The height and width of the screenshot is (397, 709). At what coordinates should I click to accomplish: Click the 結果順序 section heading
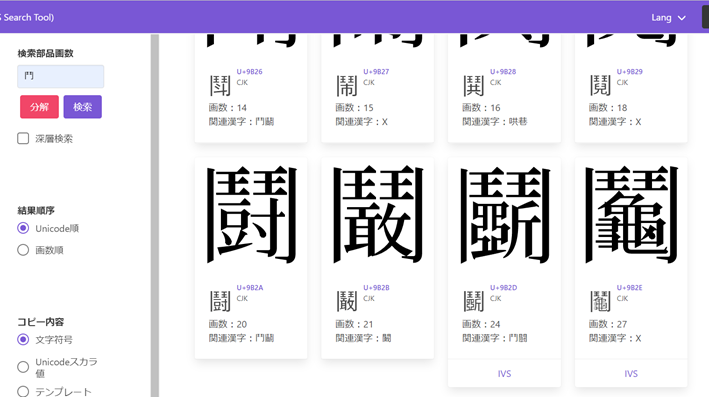pos(36,210)
